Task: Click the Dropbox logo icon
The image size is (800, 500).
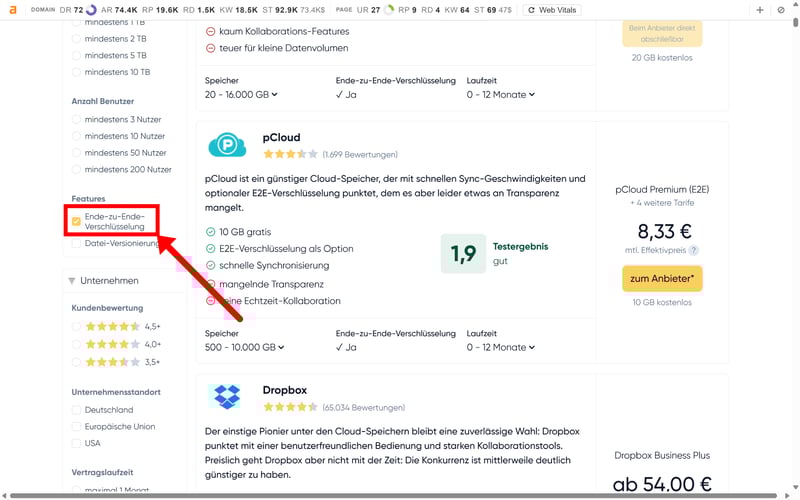Action: coord(227,397)
